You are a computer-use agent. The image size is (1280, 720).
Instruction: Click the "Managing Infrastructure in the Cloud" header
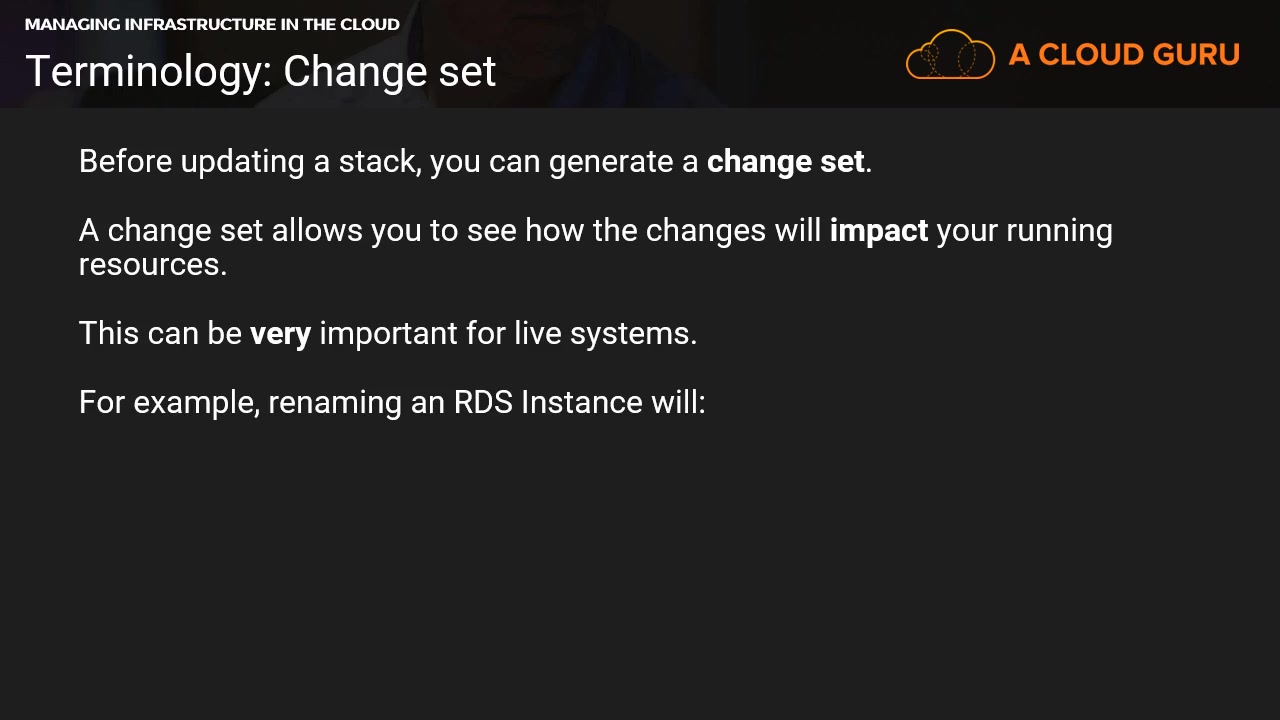tap(212, 25)
